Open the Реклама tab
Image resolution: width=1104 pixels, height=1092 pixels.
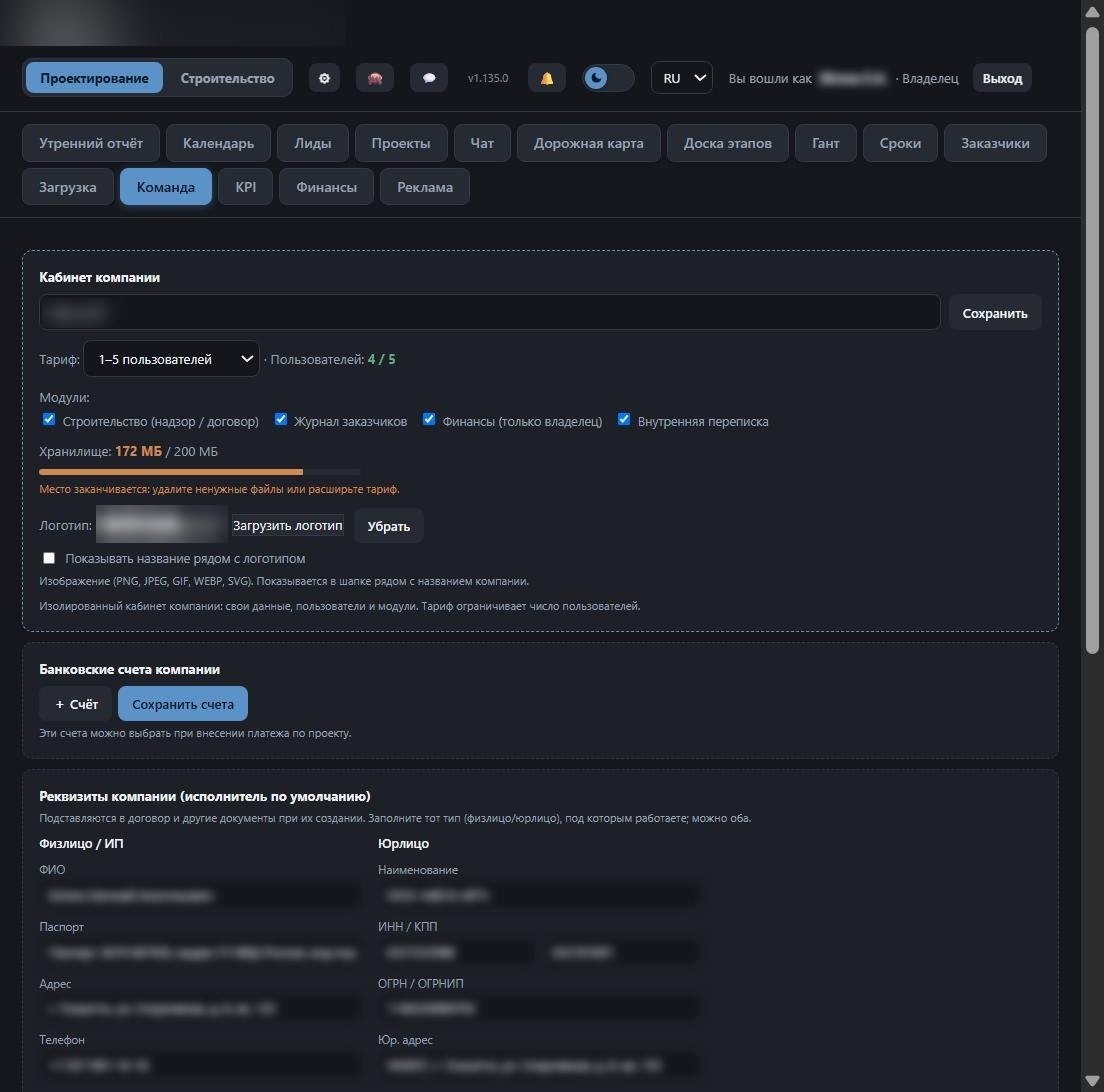[x=425, y=187]
